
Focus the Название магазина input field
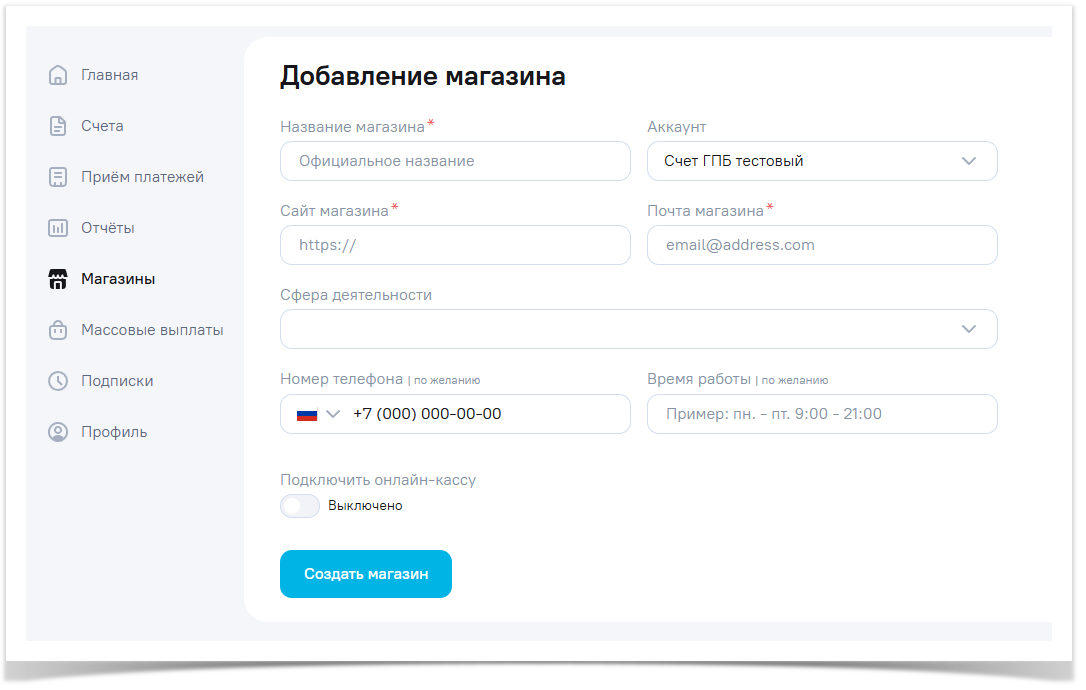tap(455, 161)
